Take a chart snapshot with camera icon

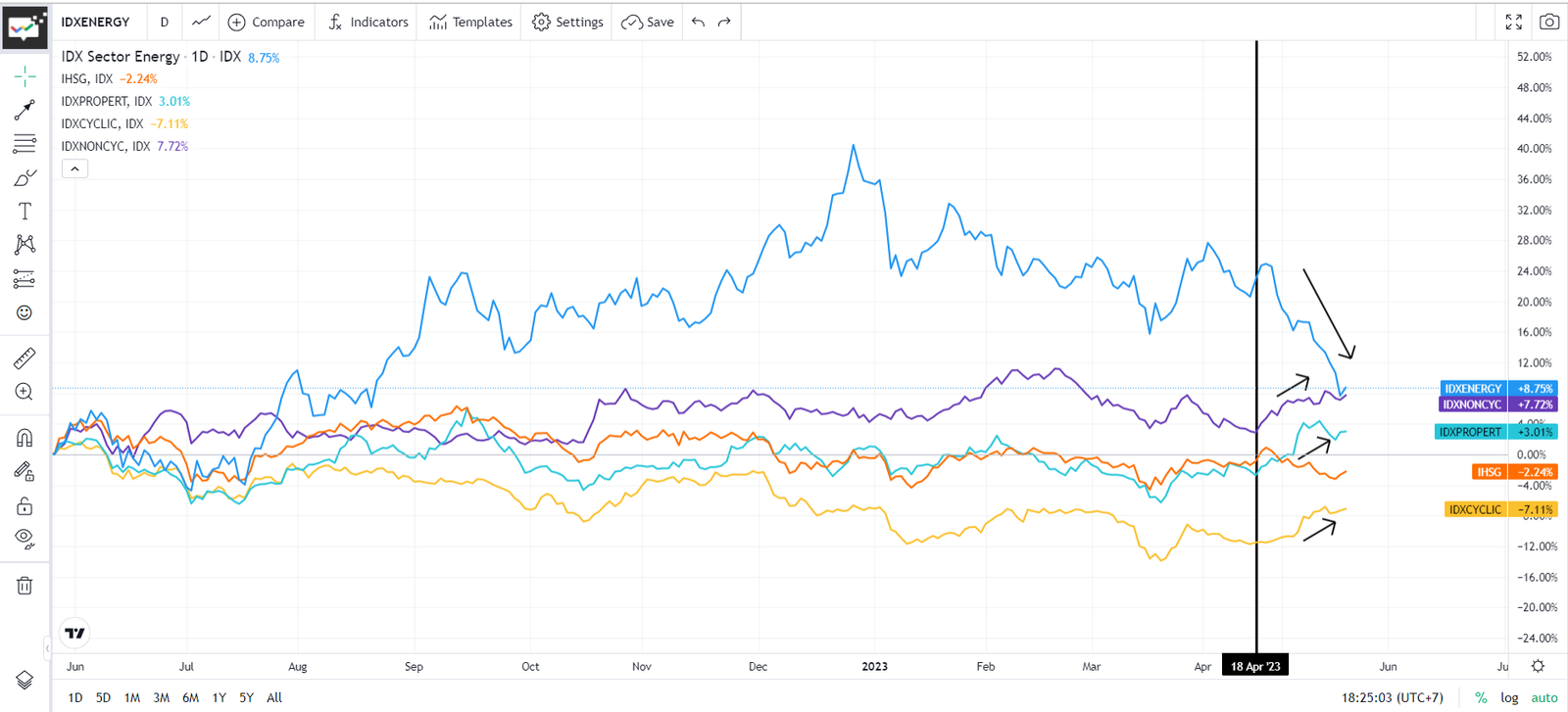pyautogui.click(x=1548, y=22)
